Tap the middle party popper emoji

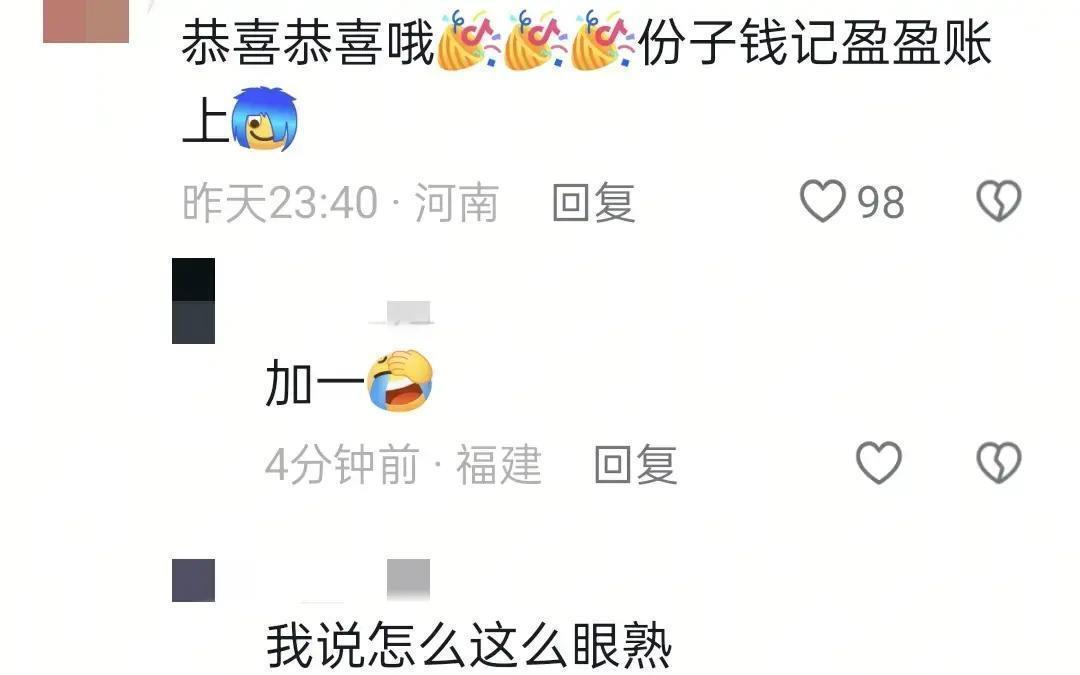[536, 41]
